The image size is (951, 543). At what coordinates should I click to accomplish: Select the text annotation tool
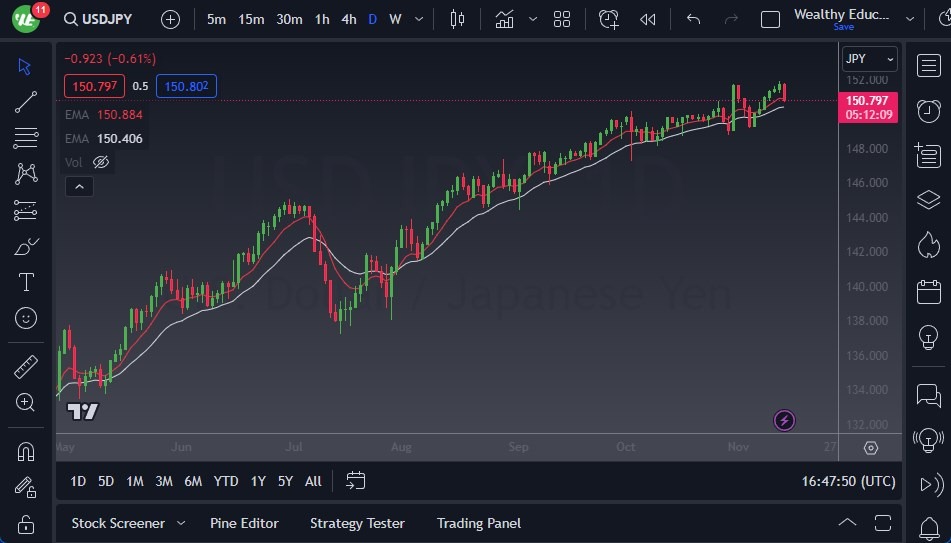(x=26, y=282)
